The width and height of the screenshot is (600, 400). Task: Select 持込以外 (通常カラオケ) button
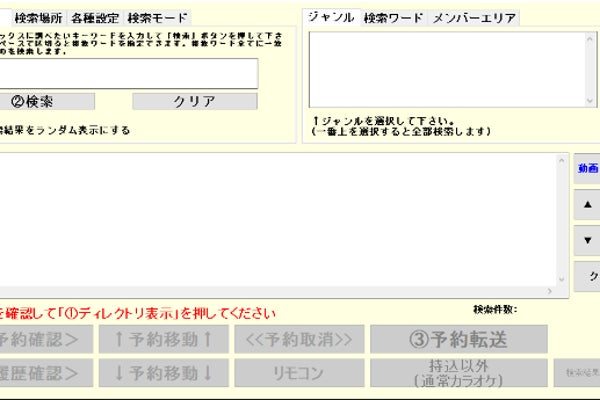click(459, 373)
